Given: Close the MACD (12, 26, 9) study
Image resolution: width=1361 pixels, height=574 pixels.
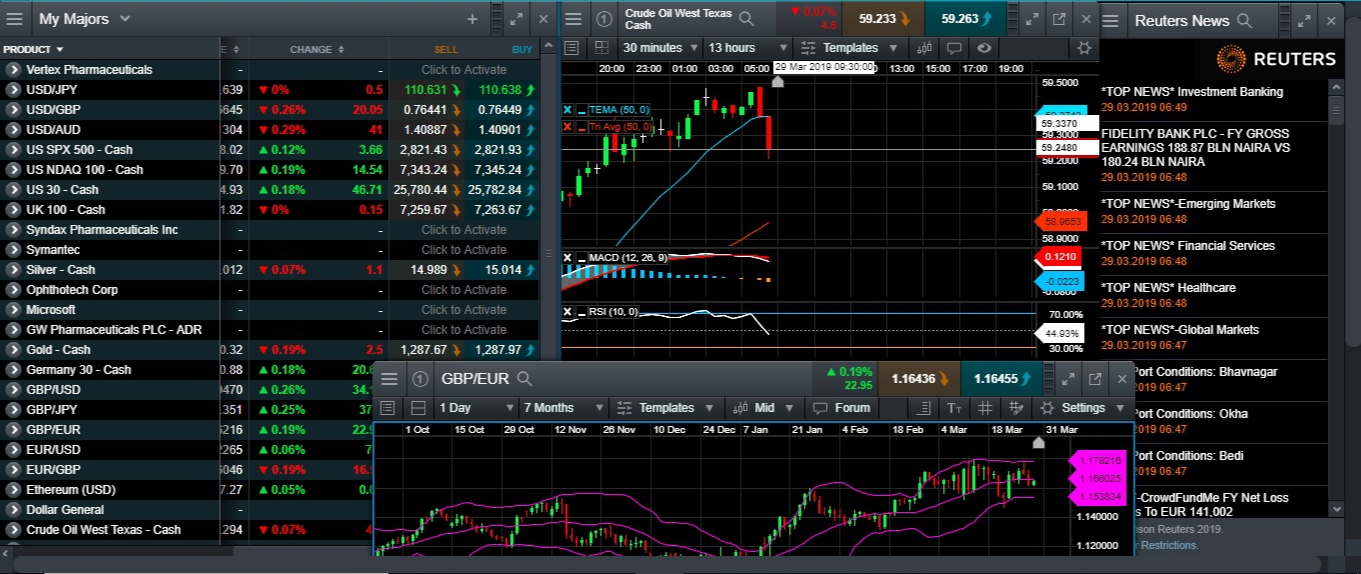Looking at the screenshot, I should coord(567,257).
